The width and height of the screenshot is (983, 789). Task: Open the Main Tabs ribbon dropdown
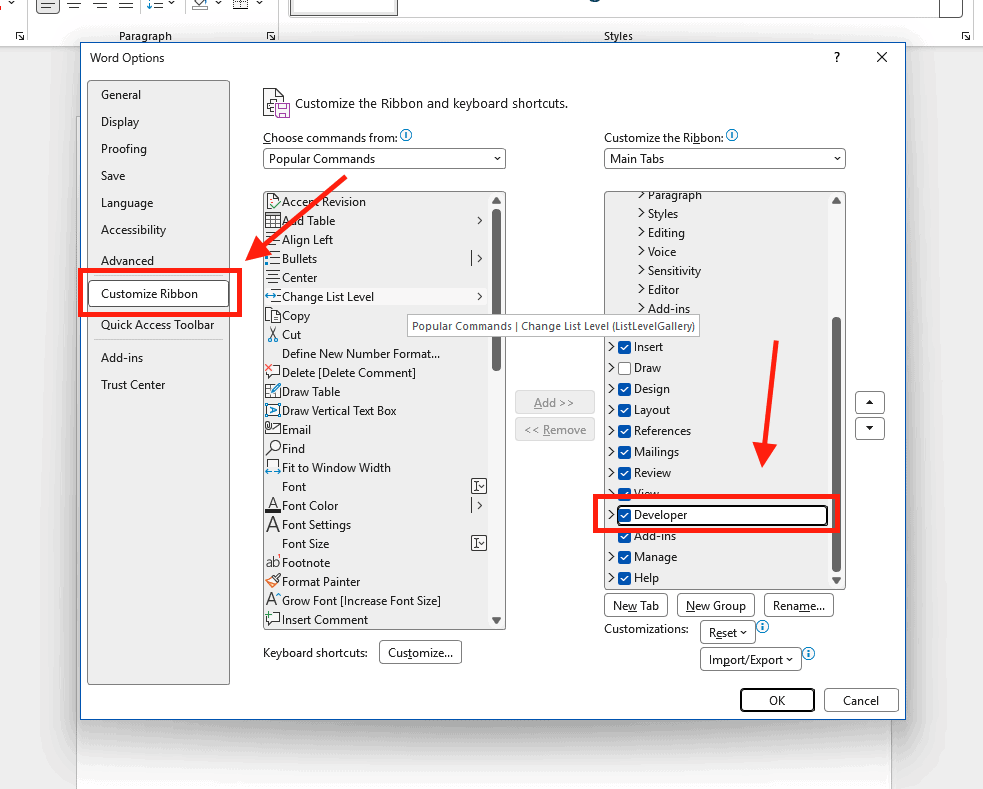(725, 159)
